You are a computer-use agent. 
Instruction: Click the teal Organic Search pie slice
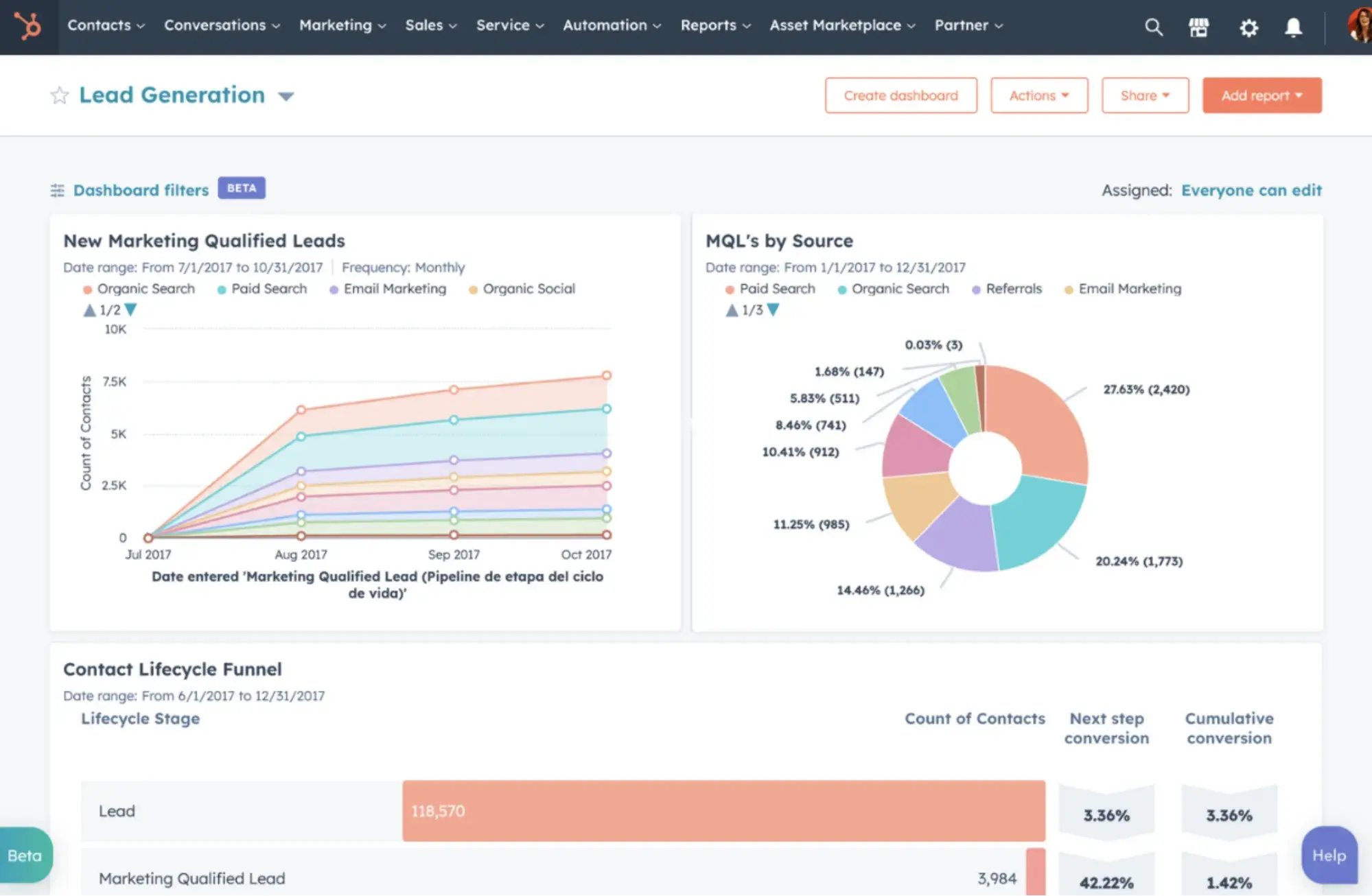tap(1037, 519)
